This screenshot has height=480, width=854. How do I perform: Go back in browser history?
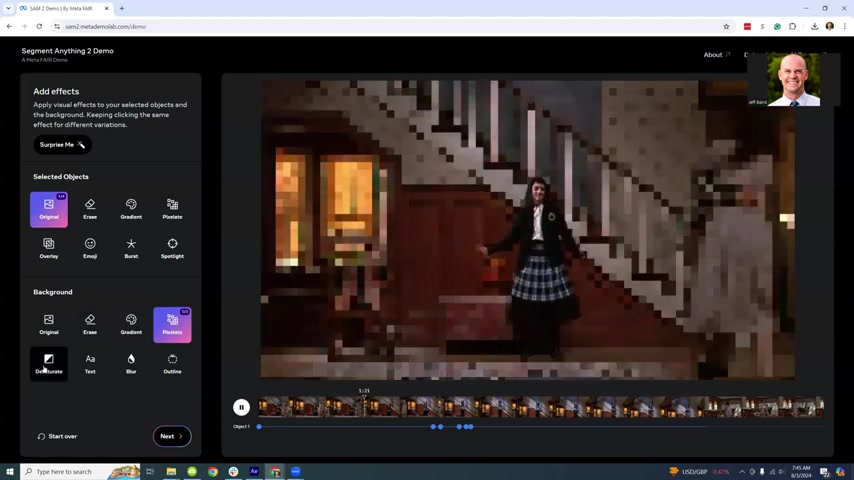point(9,26)
